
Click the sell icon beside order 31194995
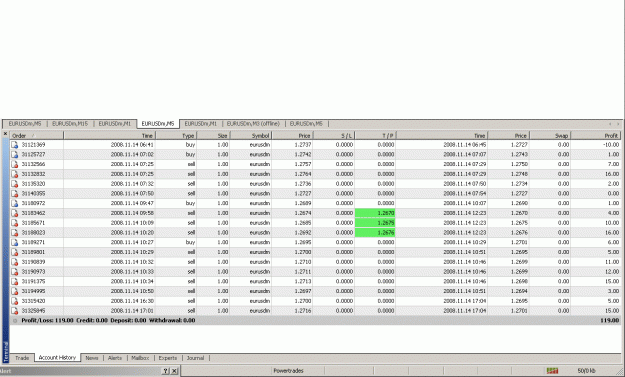click(15, 291)
